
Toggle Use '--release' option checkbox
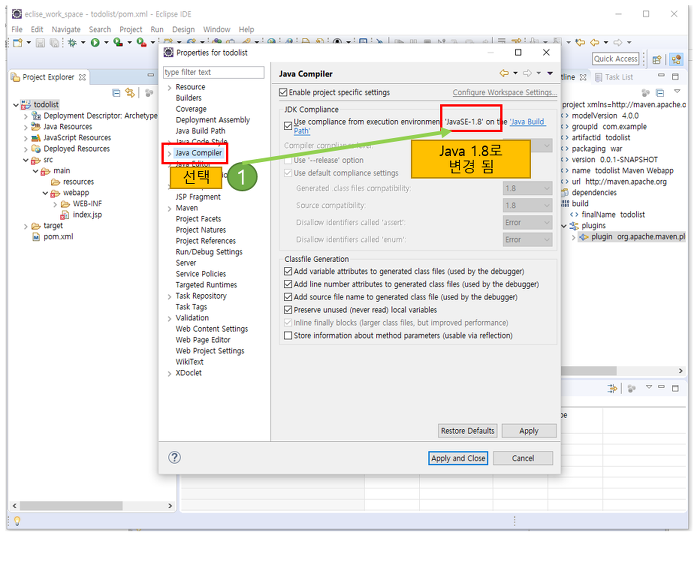tap(288, 160)
